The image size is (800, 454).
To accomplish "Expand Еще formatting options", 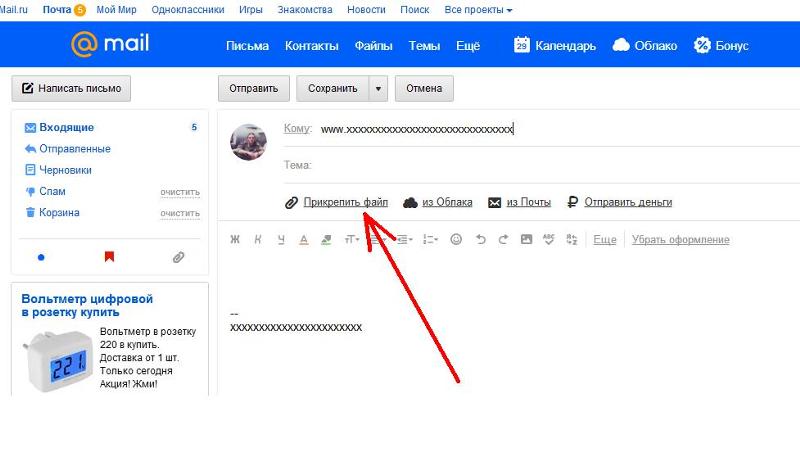I will point(605,240).
